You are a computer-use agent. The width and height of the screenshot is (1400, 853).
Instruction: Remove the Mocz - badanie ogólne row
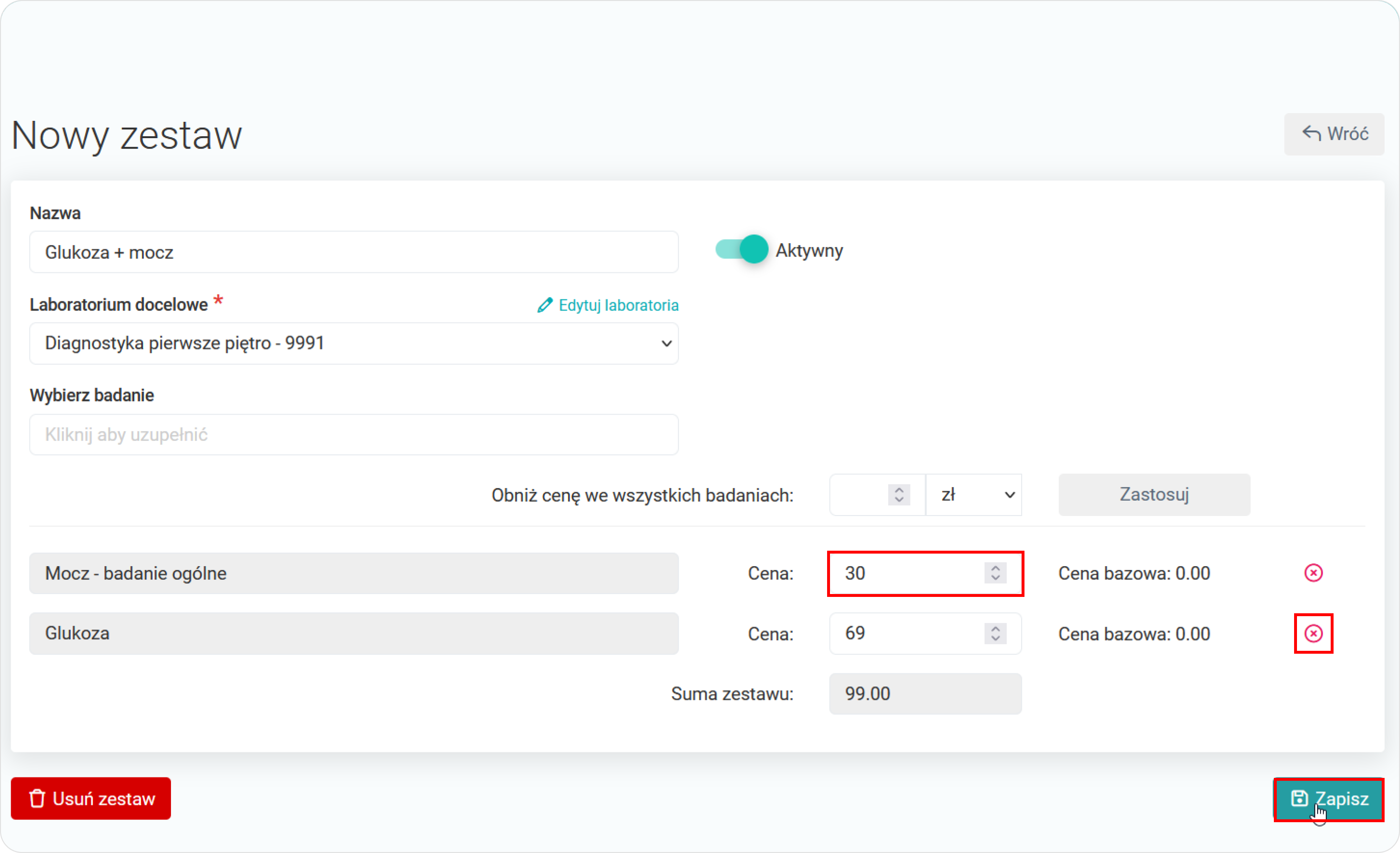pos(1313,573)
